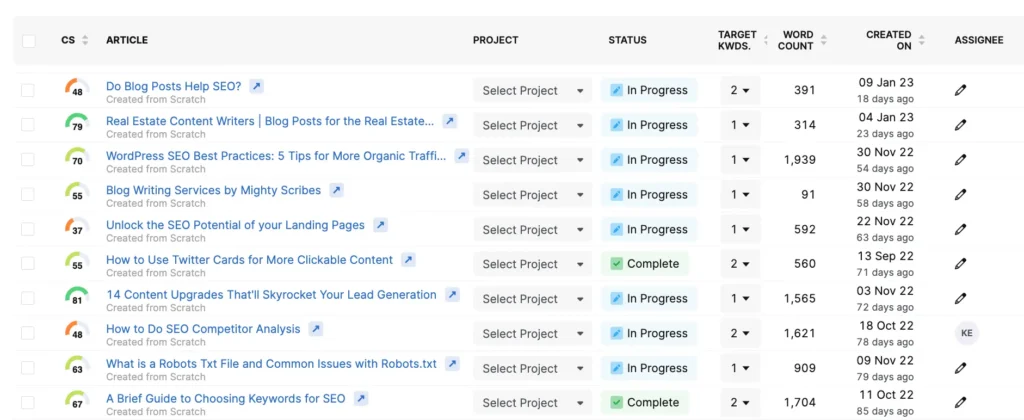Open external link icon beside 'Do Blog Posts Help SEO?'
This screenshot has width=1024, height=420.
coord(257,86)
